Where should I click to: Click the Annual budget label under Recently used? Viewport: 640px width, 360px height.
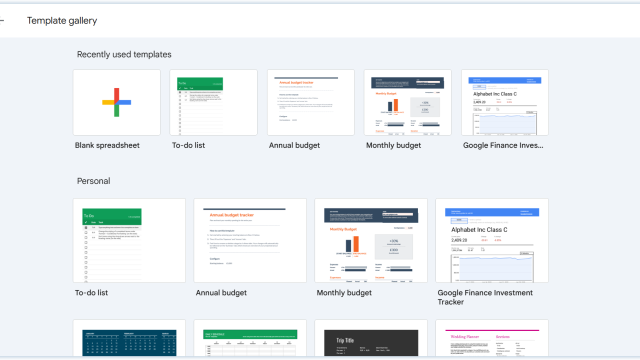point(294,145)
